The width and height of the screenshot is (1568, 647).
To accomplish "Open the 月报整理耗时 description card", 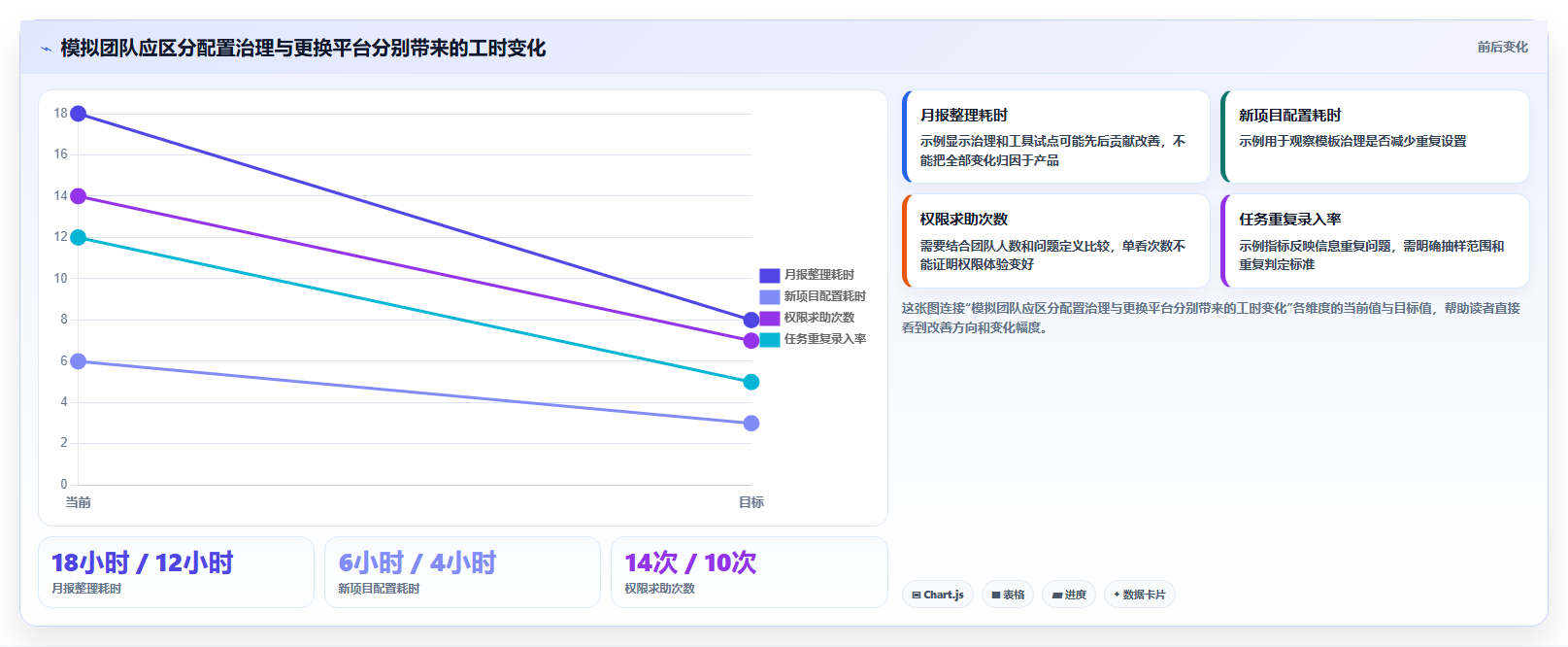I will pos(1055,137).
